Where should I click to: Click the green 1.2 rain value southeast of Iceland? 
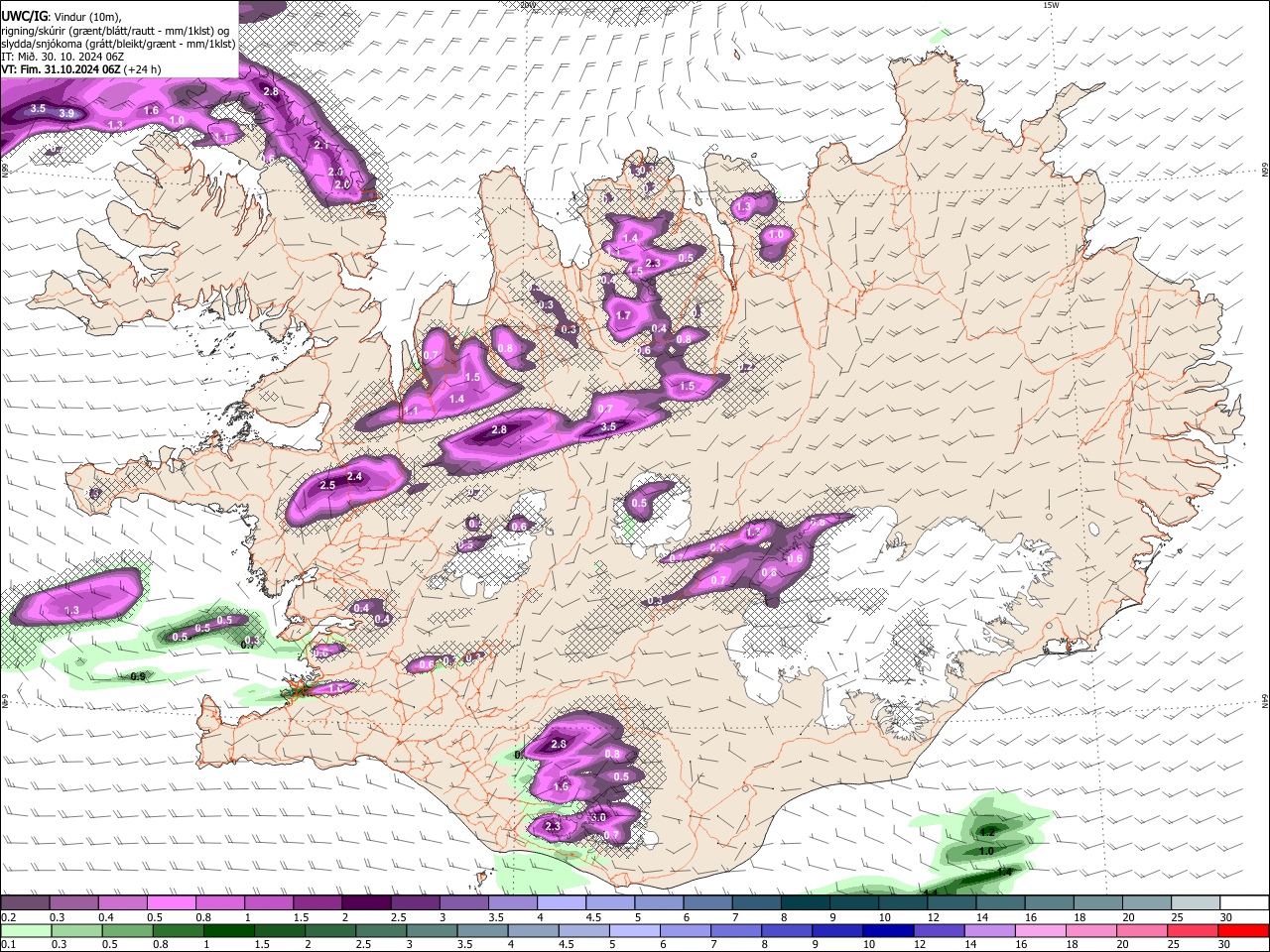click(x=986, y=832)
